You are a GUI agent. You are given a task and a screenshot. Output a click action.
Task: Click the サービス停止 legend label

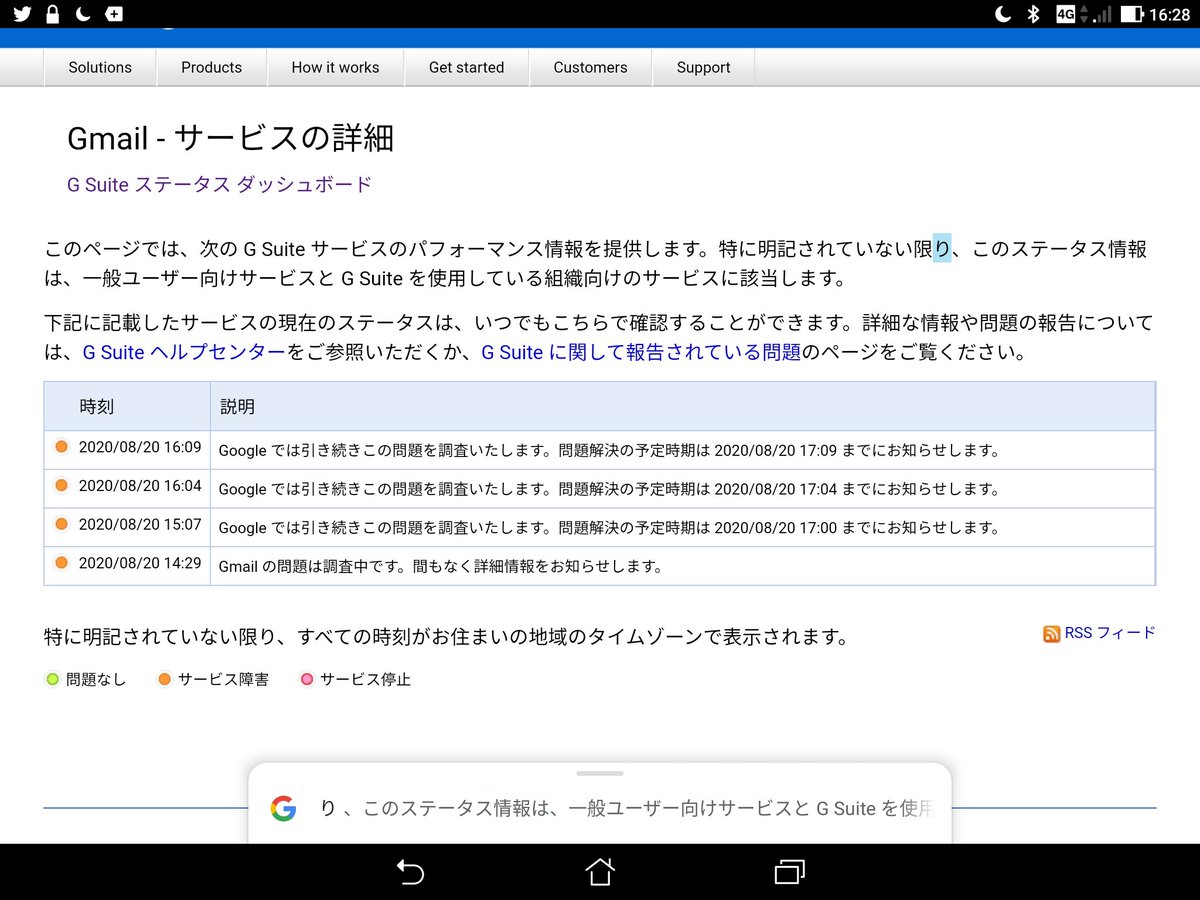click(x=365, y=680)
